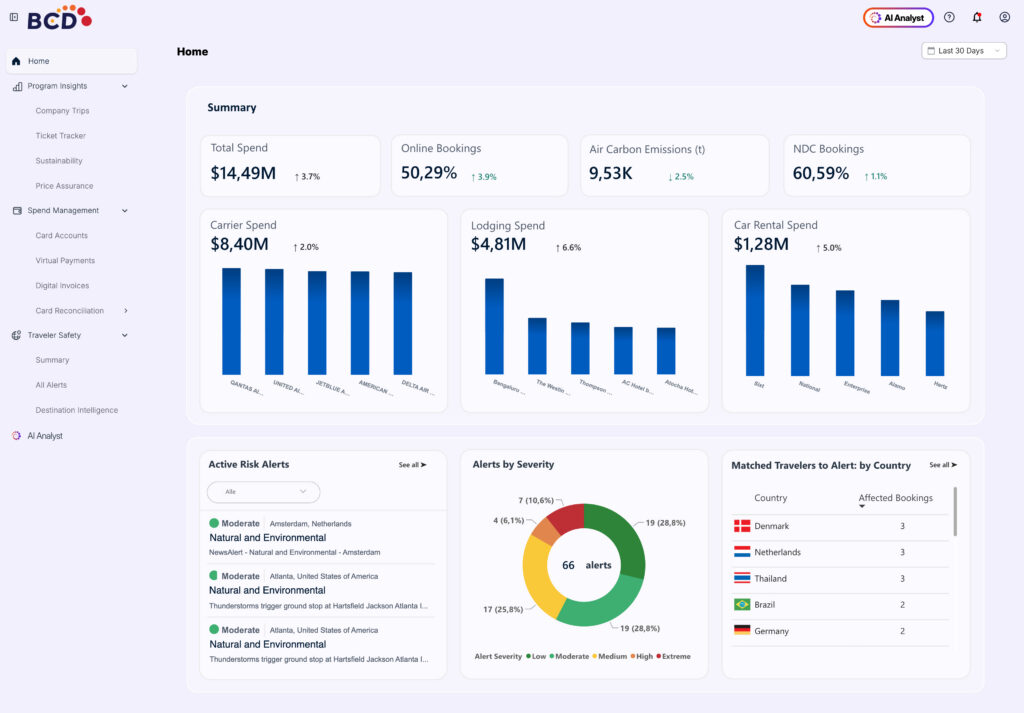Click the Germany flag icon
The height and width of the screenshot is (713, 1024).
(742, 631)
